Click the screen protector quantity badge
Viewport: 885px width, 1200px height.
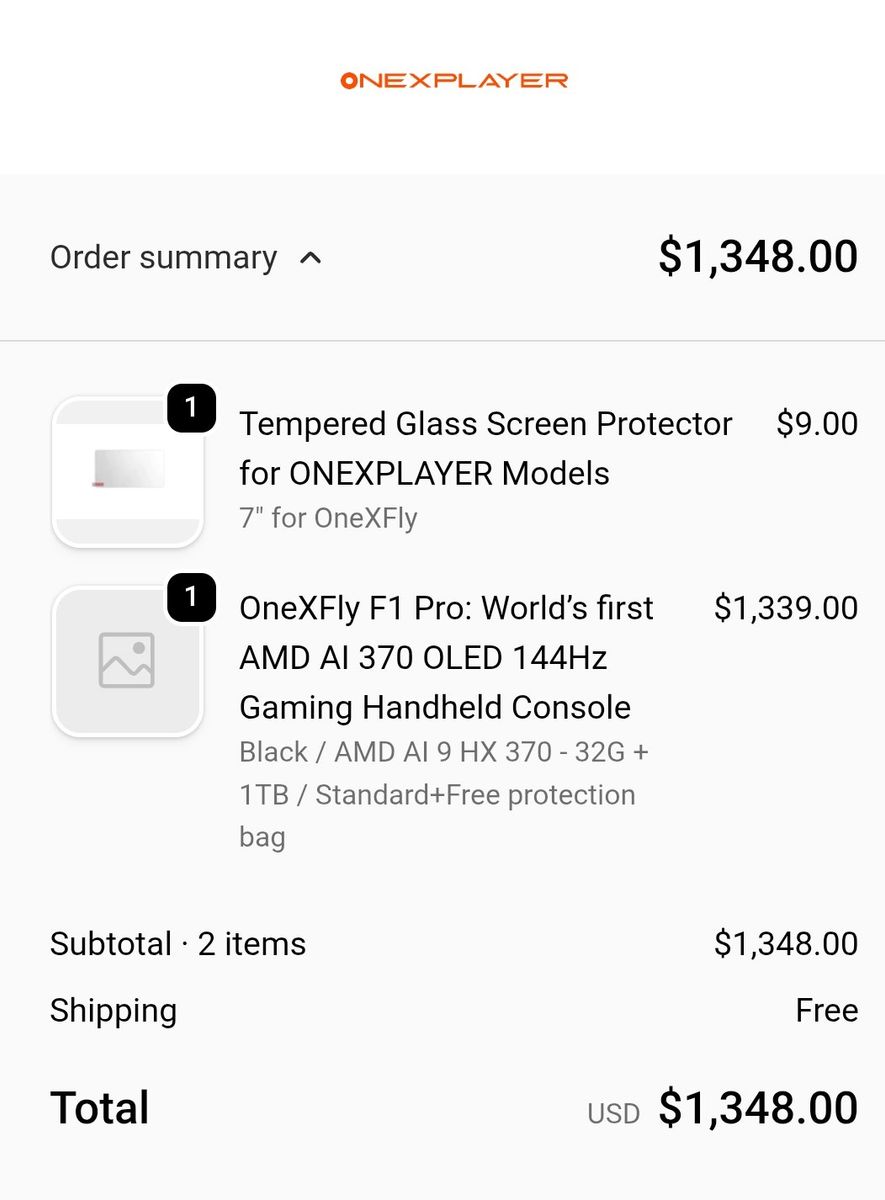tap(191, 409)
